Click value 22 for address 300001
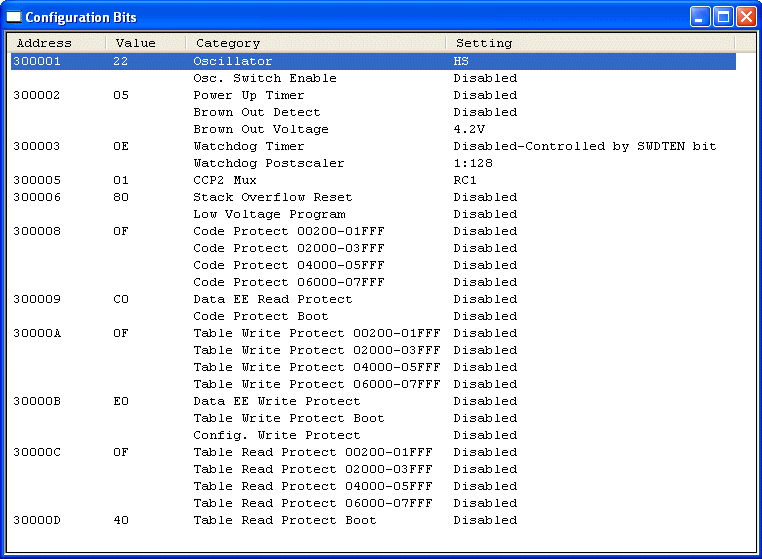This screenshot has width=762, height=559. point(121,61)
